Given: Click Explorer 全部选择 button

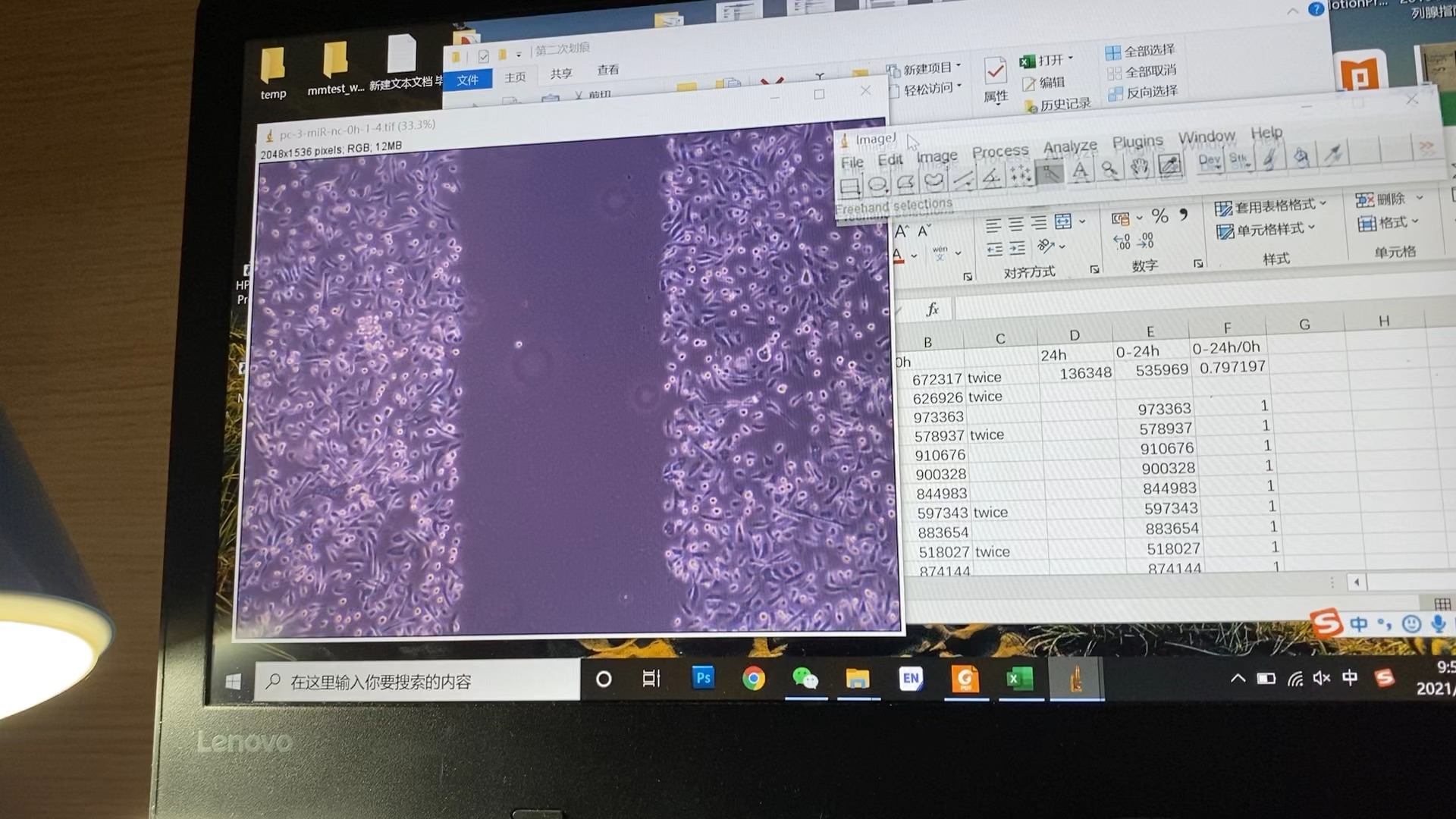Looking at the screenshot, I should pyautogui.click(x=1141, y=51).
